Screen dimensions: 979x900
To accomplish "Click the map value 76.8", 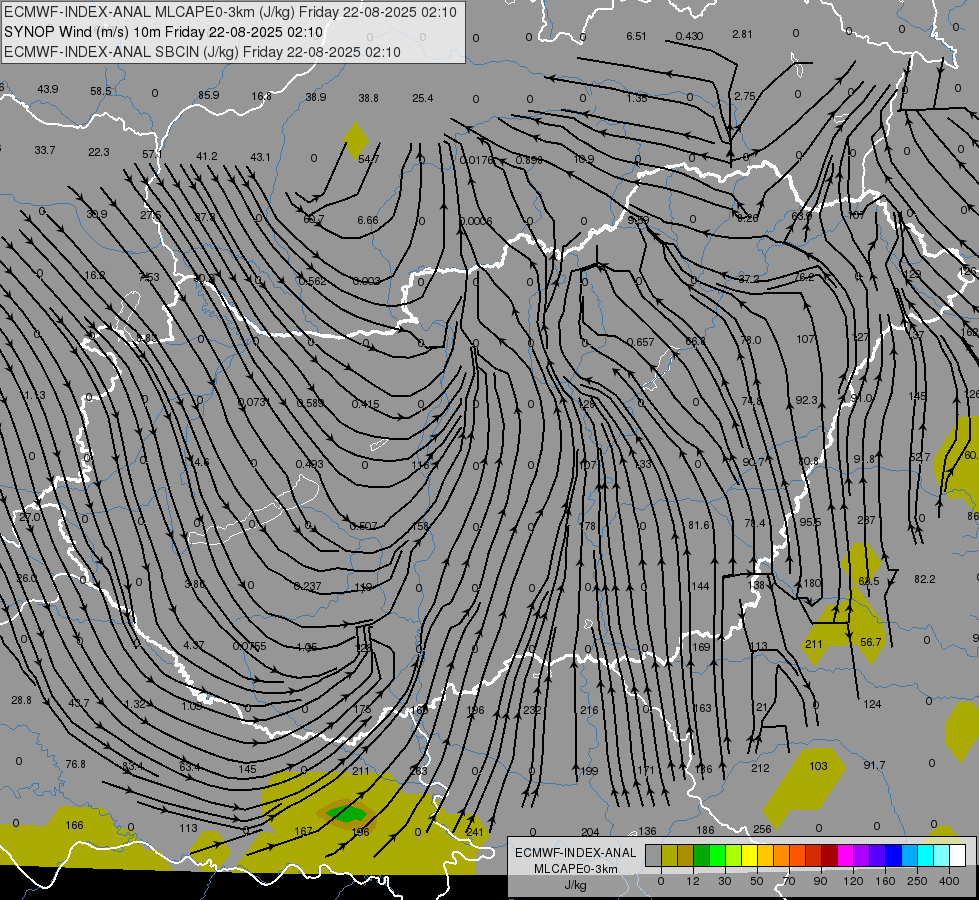I will coord(75,764).
